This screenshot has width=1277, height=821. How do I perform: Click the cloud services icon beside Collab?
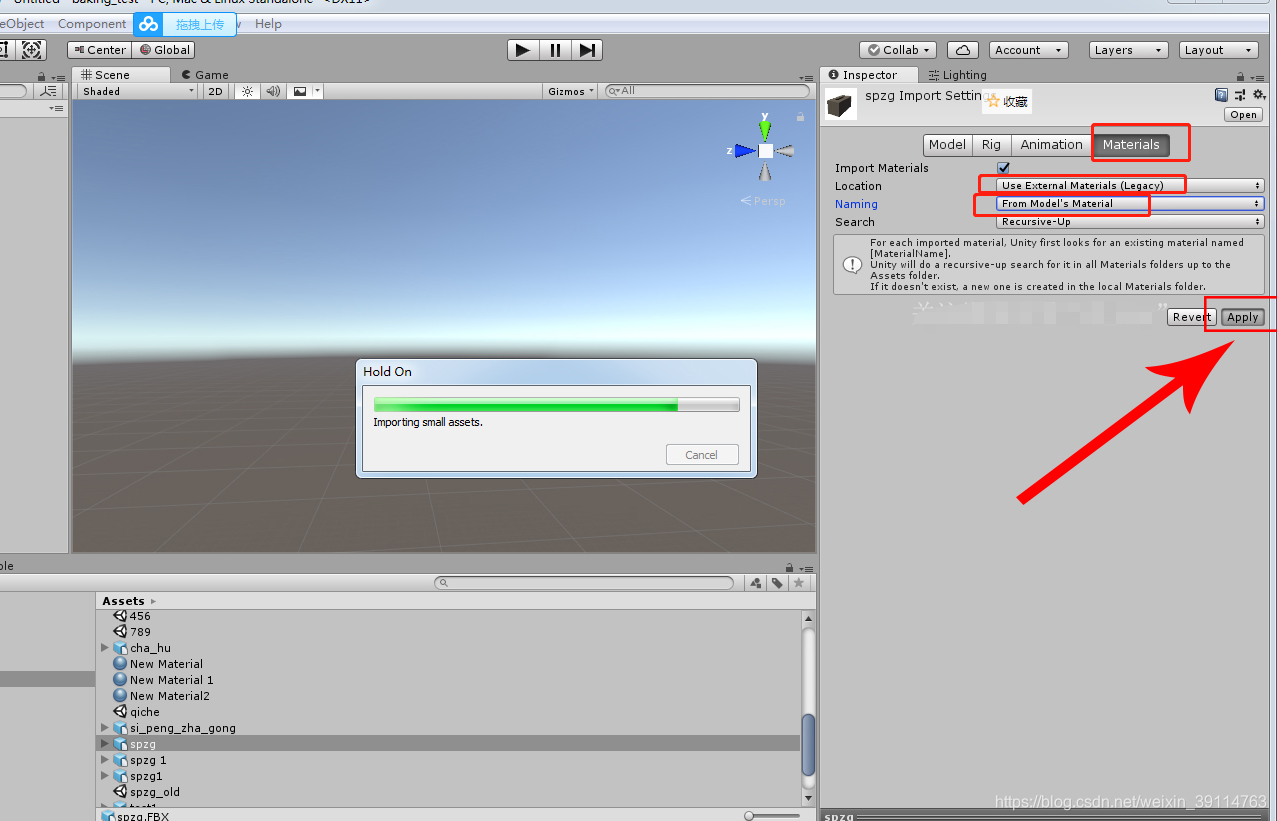point(962,49)
